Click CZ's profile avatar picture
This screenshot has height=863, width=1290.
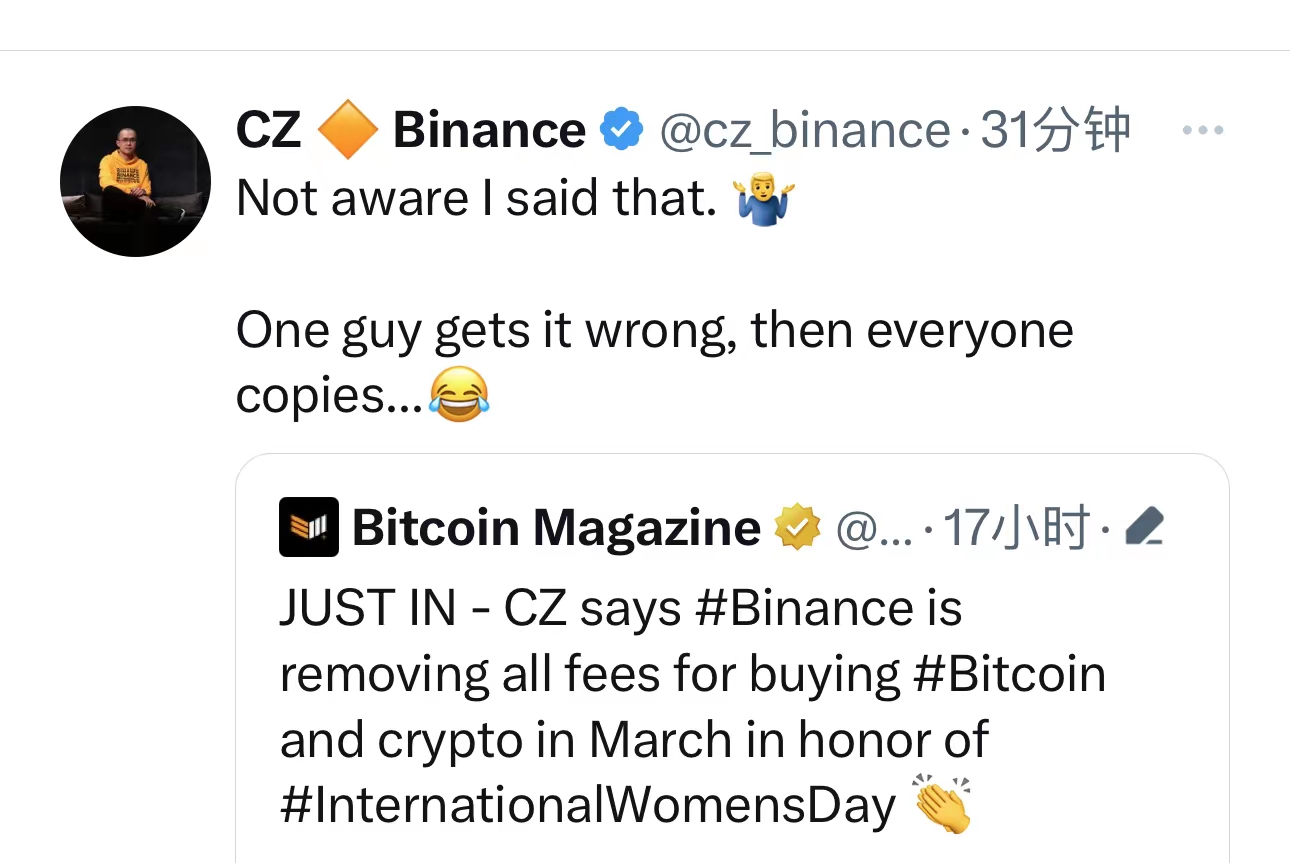135,181
